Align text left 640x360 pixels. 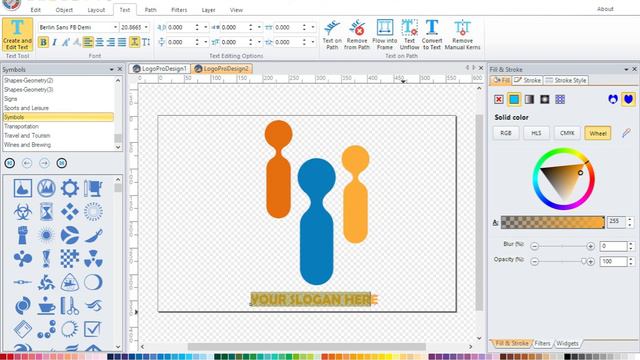point(88,42)
